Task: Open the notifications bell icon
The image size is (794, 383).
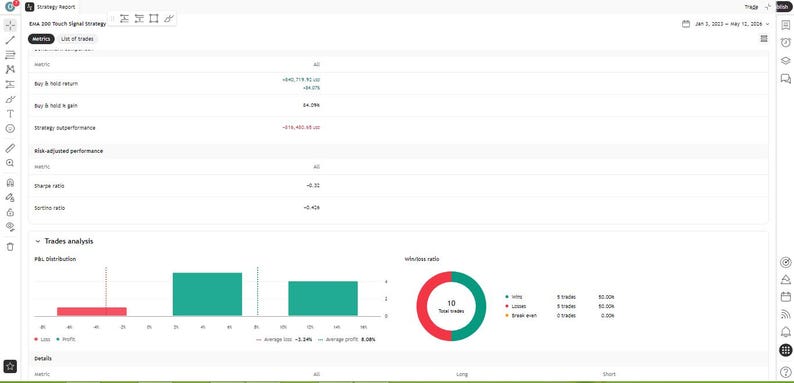Action: coord(785,332)
